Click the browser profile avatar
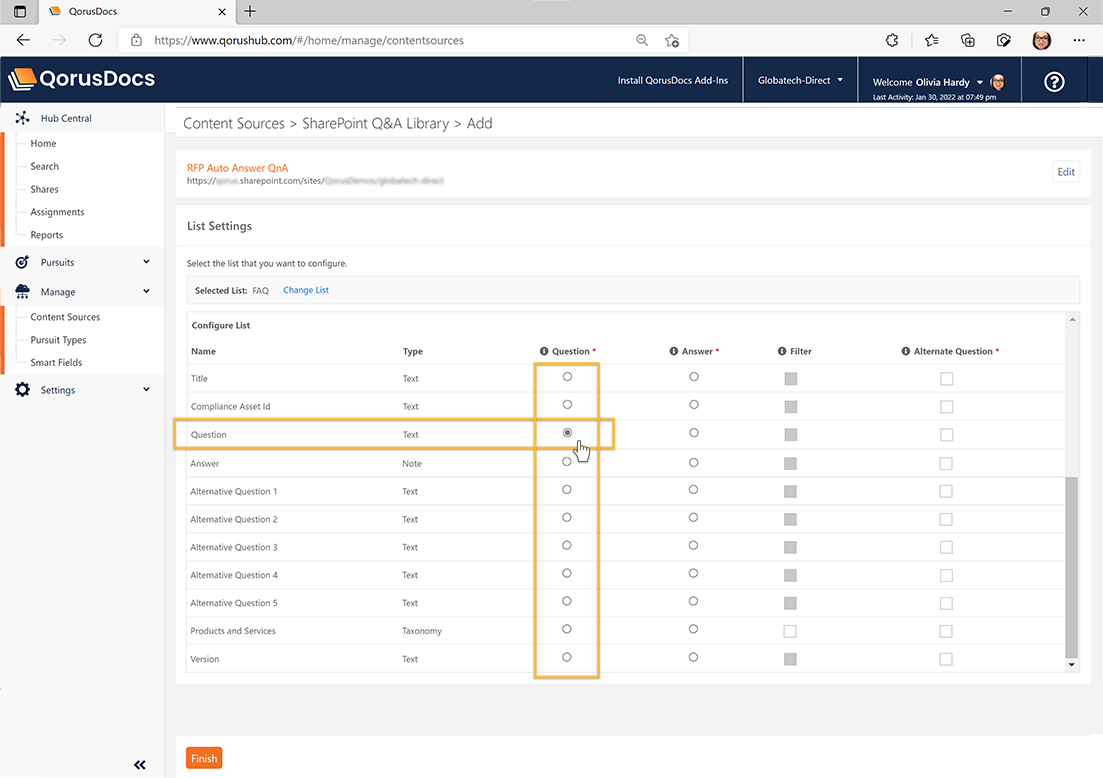Viewport: 1103px width, 778px height. click(x=1042, y=40)
